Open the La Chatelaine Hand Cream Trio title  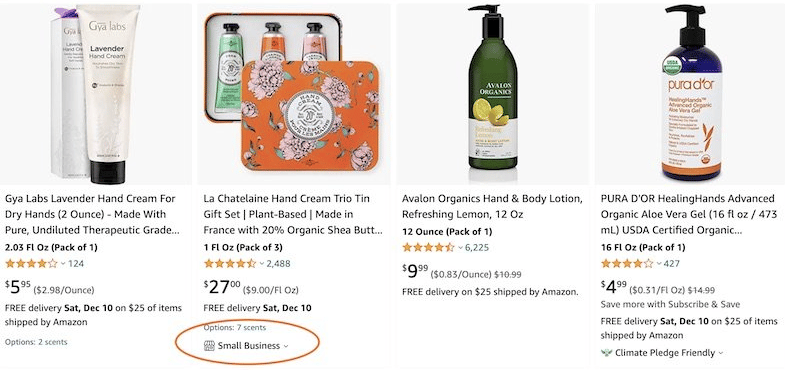(293, 214)
